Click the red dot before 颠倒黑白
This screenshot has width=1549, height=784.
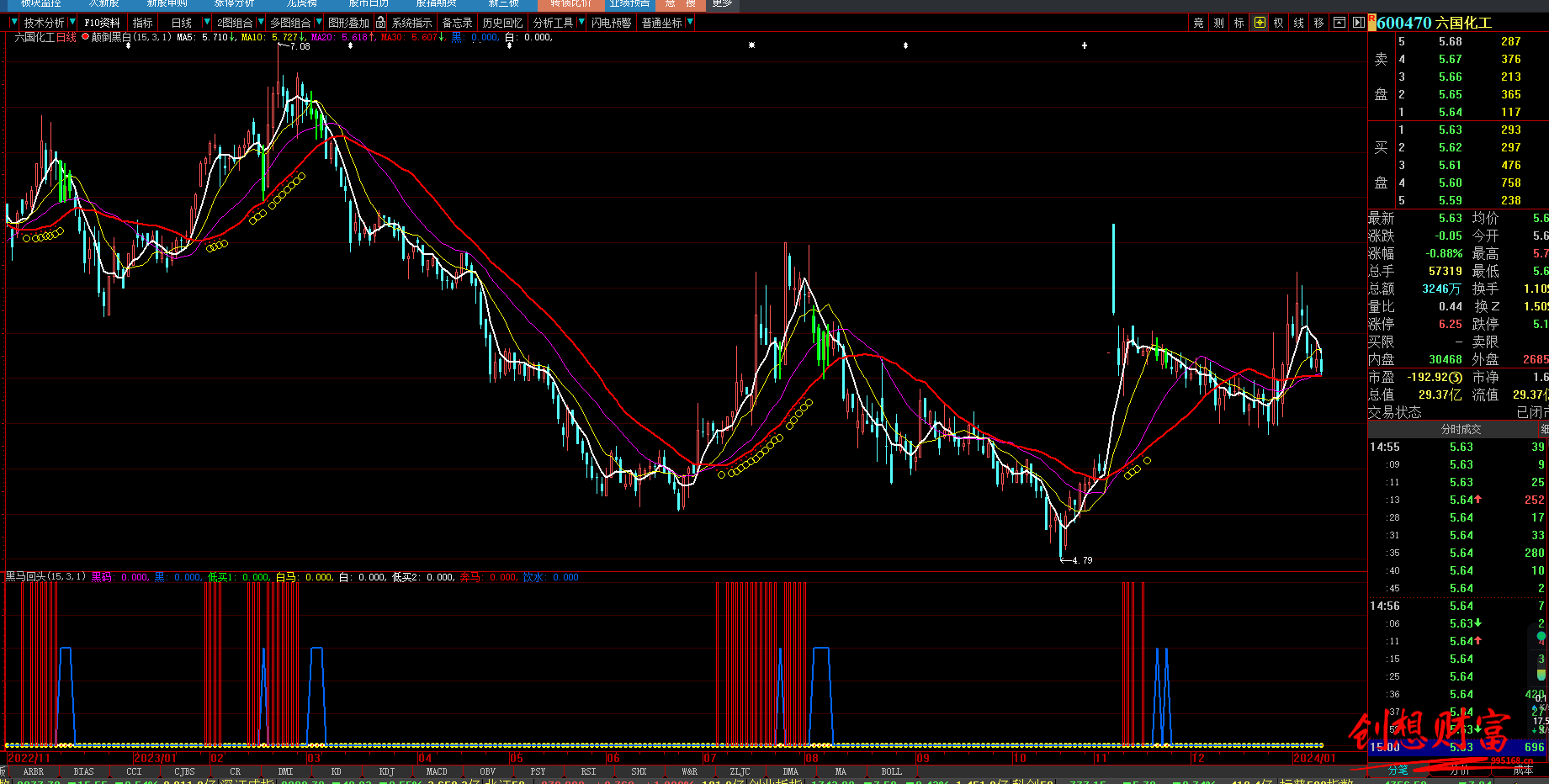pos(85,37)
